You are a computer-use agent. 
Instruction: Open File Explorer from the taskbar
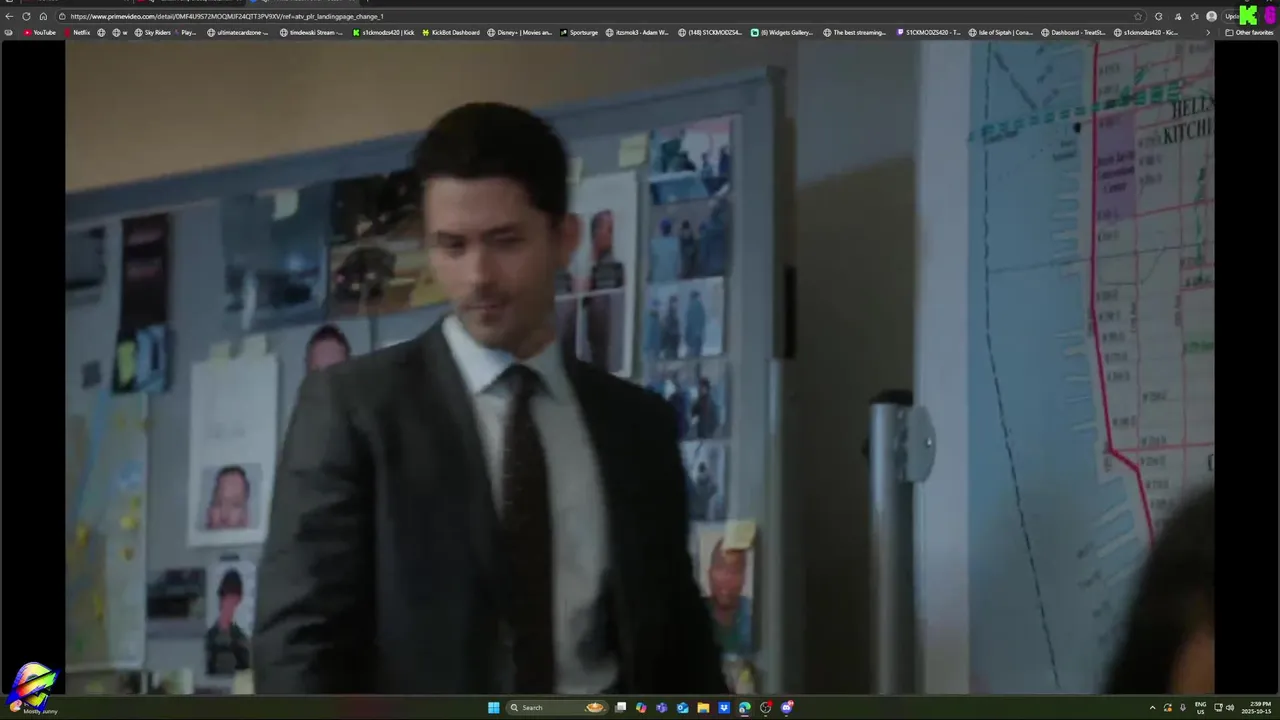click(703, 707)
